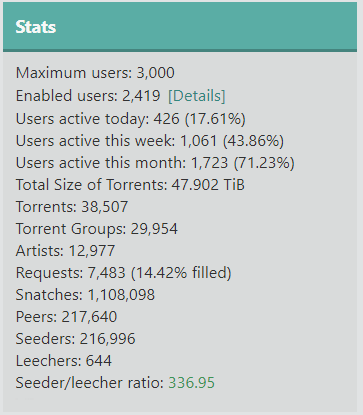Select the Peers: 217,640 line
Screen dimensions: 363x415
[66, 317]
